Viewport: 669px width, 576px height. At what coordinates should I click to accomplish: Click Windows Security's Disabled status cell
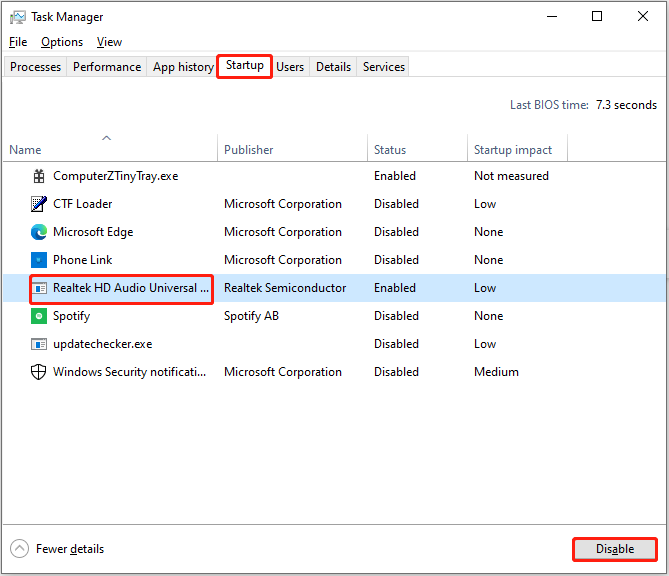pyautogui.click(x=396, y=372)
